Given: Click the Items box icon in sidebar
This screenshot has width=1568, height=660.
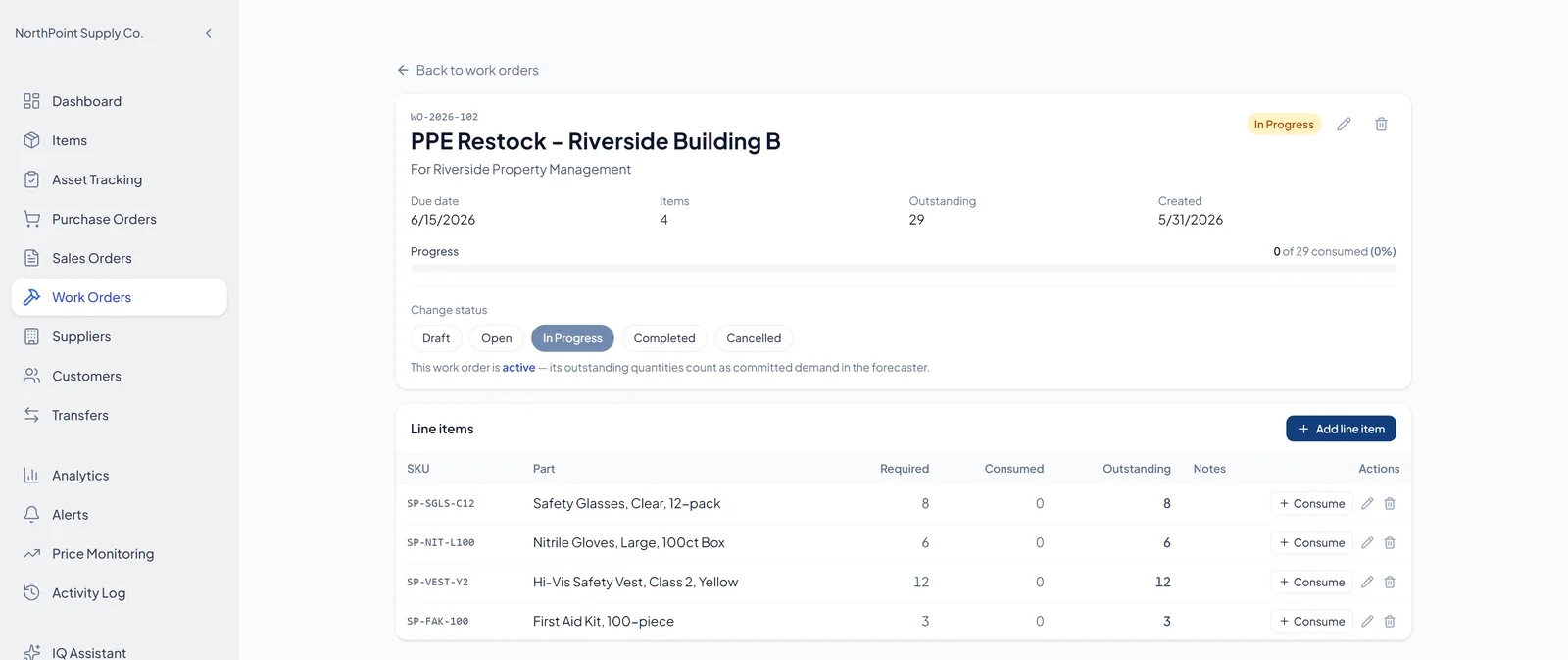Looking at the screenshot, I should tap(31, 140).
